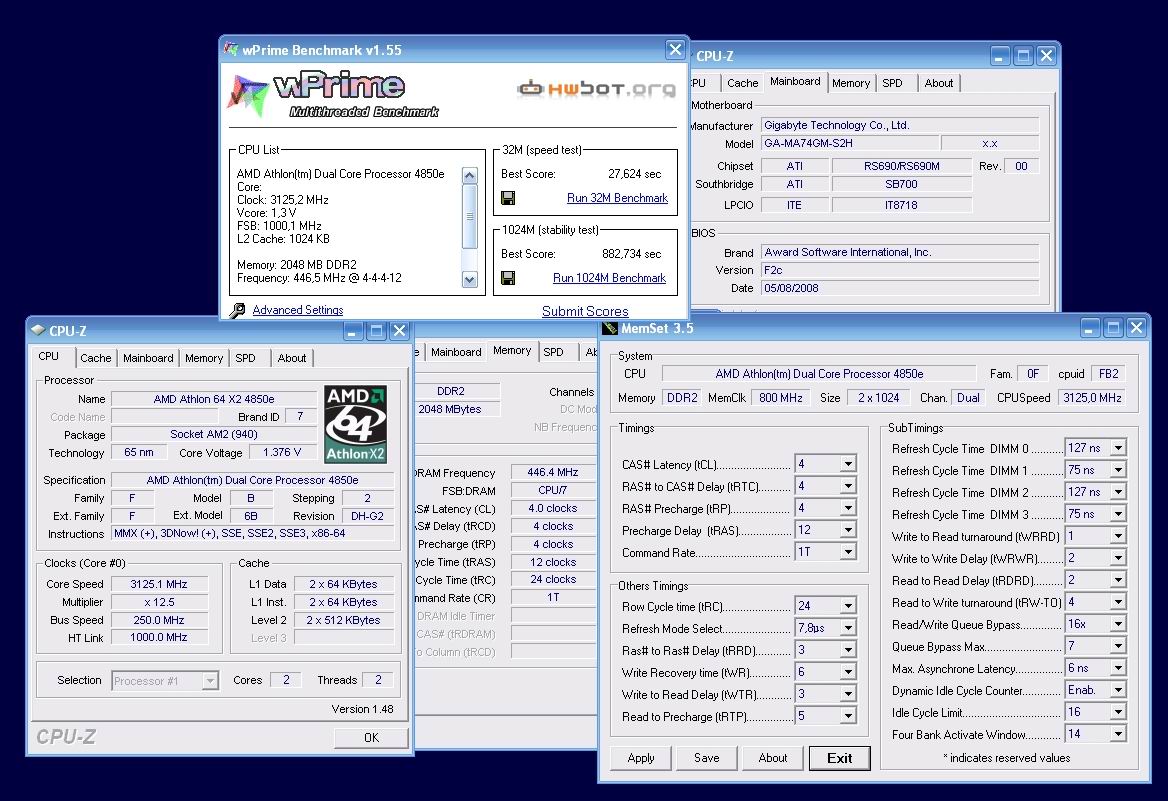Click the CPU List scrollbar up arrow
The width and height of the screenshot is (1168, 801).
469,176
